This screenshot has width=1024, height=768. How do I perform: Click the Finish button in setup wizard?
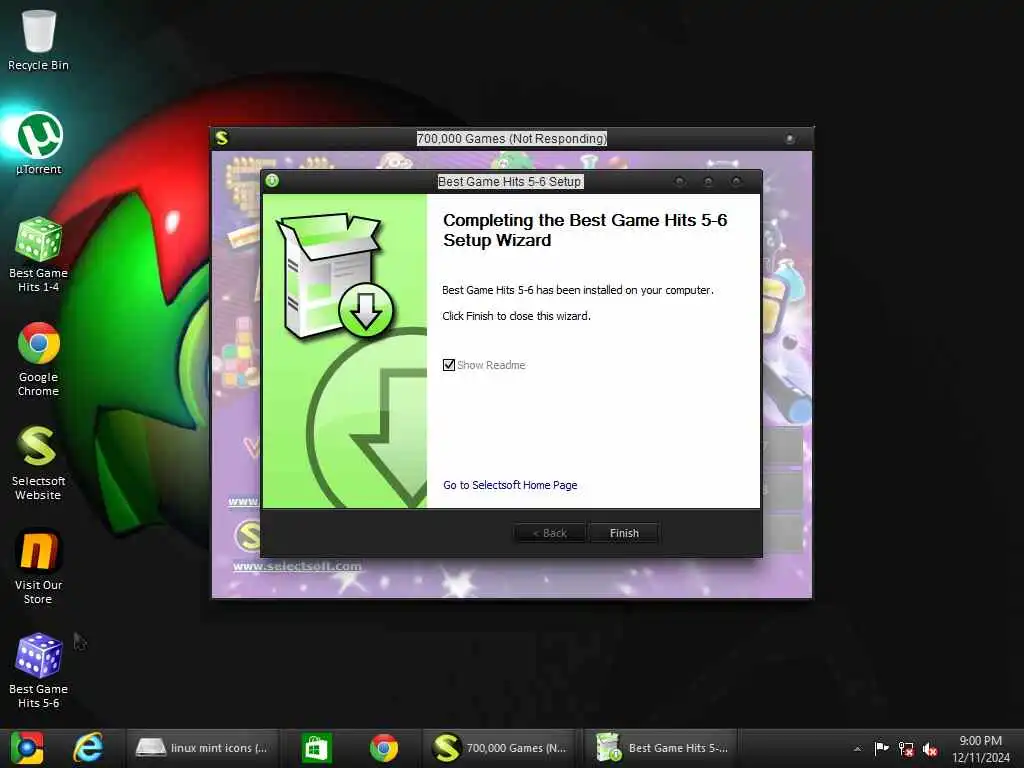point(624,533)
